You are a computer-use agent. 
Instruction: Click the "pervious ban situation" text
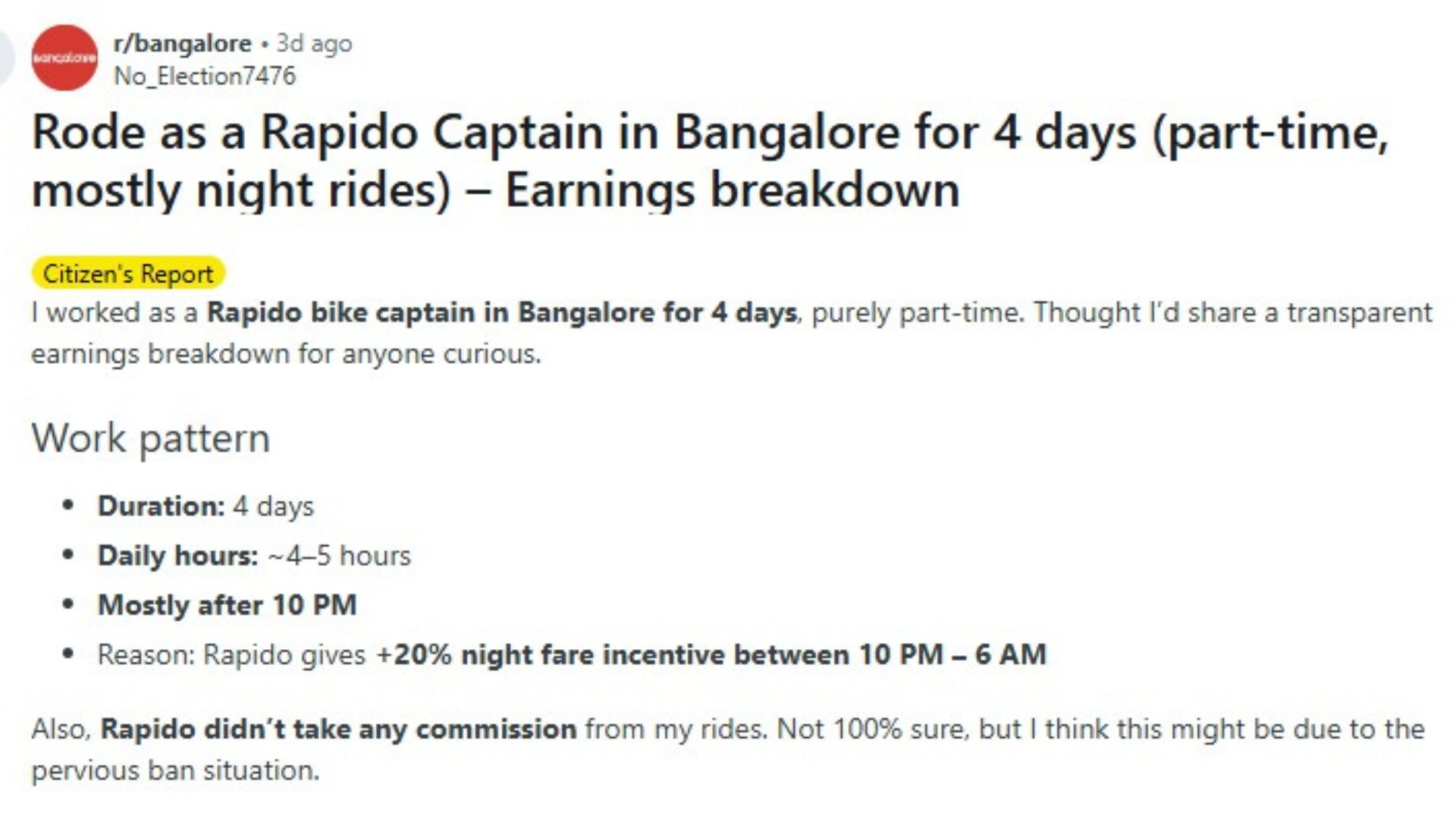coord(175,770)
